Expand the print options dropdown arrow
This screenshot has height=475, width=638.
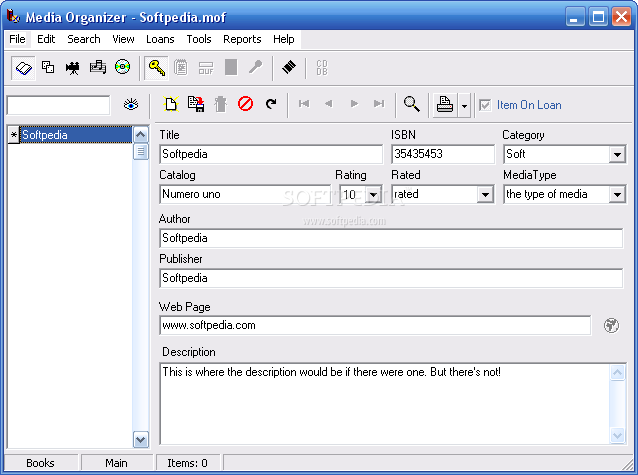(464, 105)
